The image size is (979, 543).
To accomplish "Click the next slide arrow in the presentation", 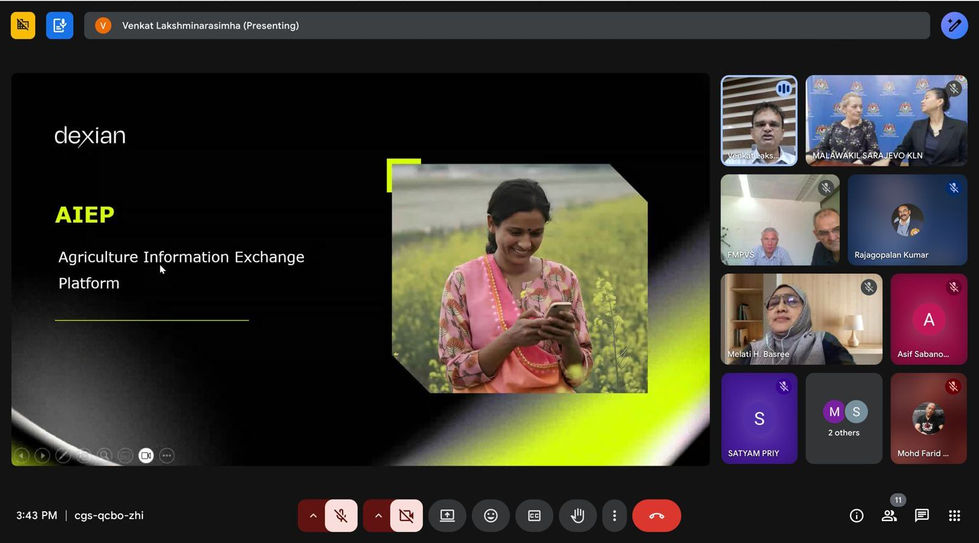I will point(42,456).
